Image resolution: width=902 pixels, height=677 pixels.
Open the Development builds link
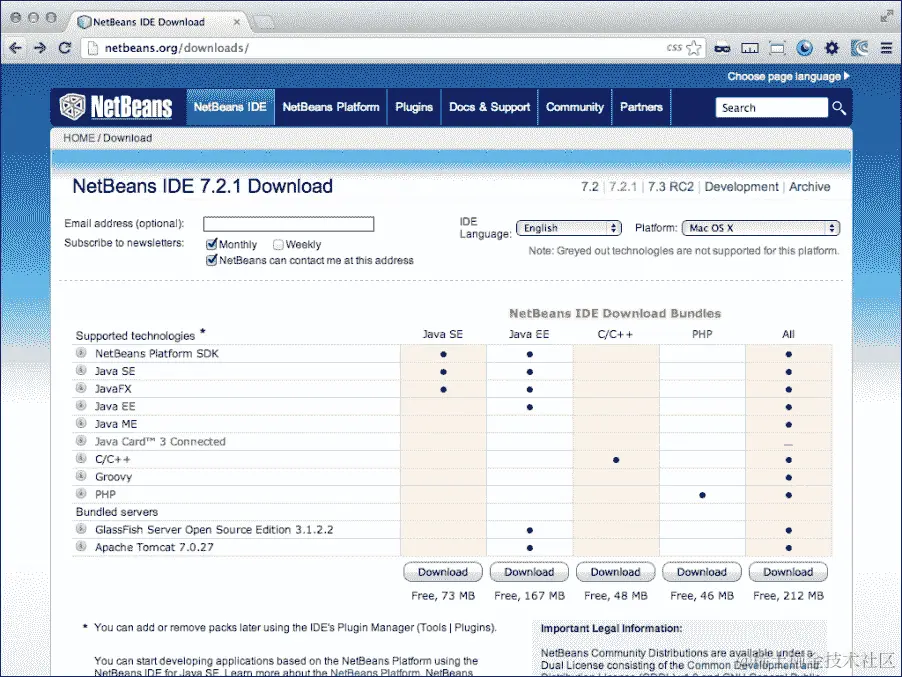pyautogui.click(x=741, y=187)
